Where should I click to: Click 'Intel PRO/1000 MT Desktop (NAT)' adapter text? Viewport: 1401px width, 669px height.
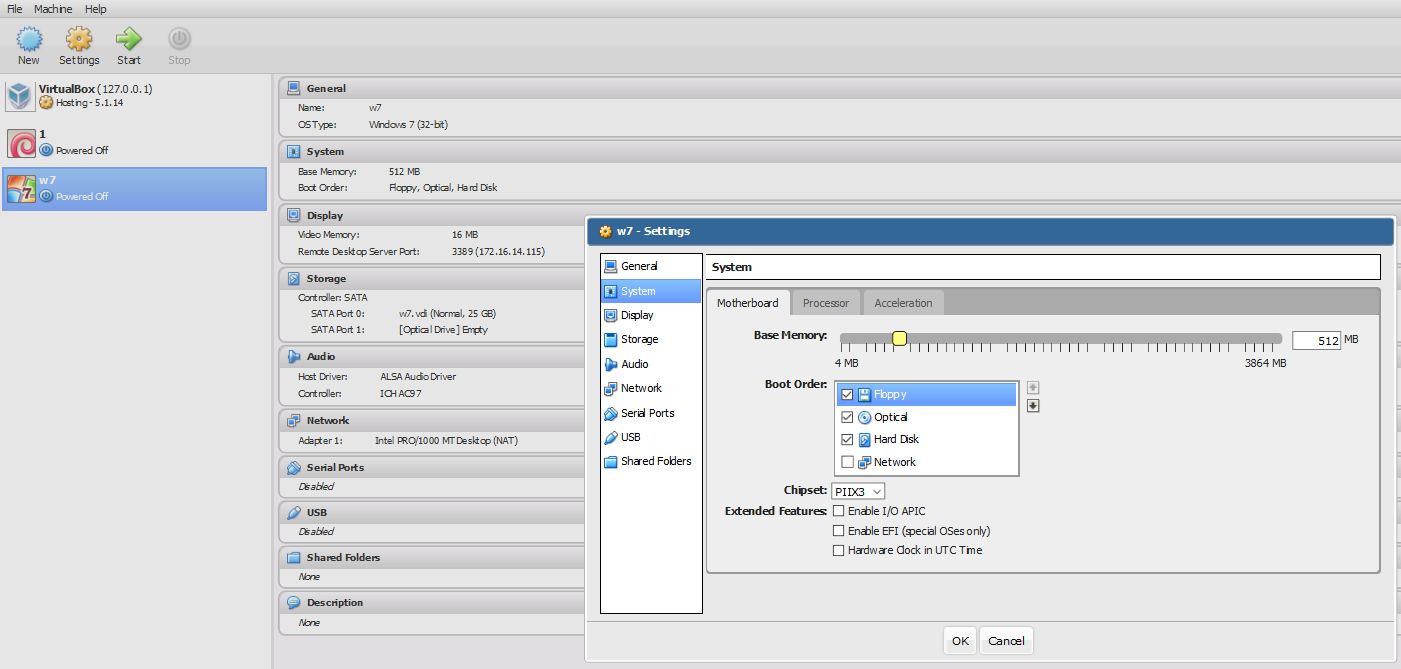click(446, 440)
